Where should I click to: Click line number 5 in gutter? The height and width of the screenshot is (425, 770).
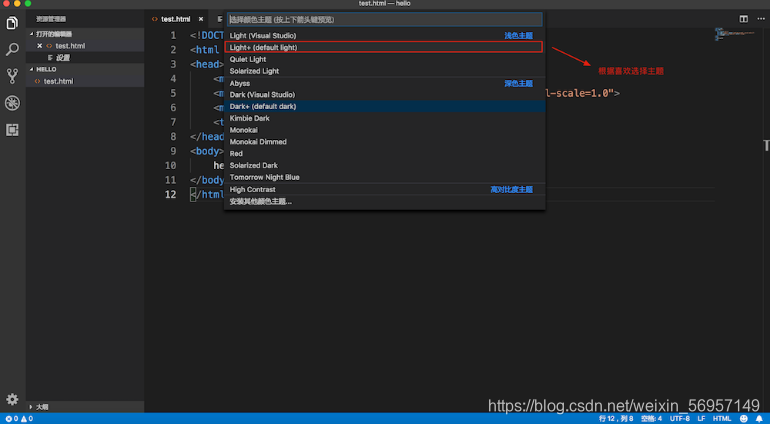173,93
